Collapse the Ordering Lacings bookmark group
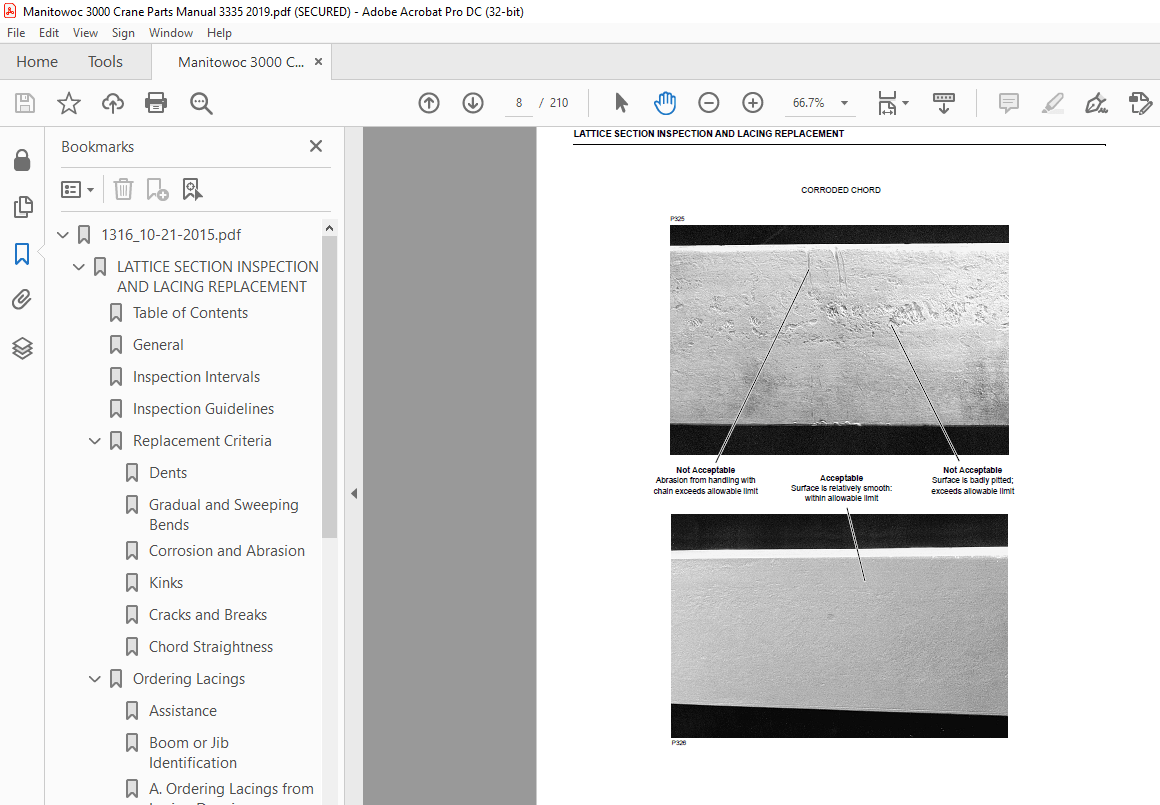1160x805 pixels. (x=95, y=679)
